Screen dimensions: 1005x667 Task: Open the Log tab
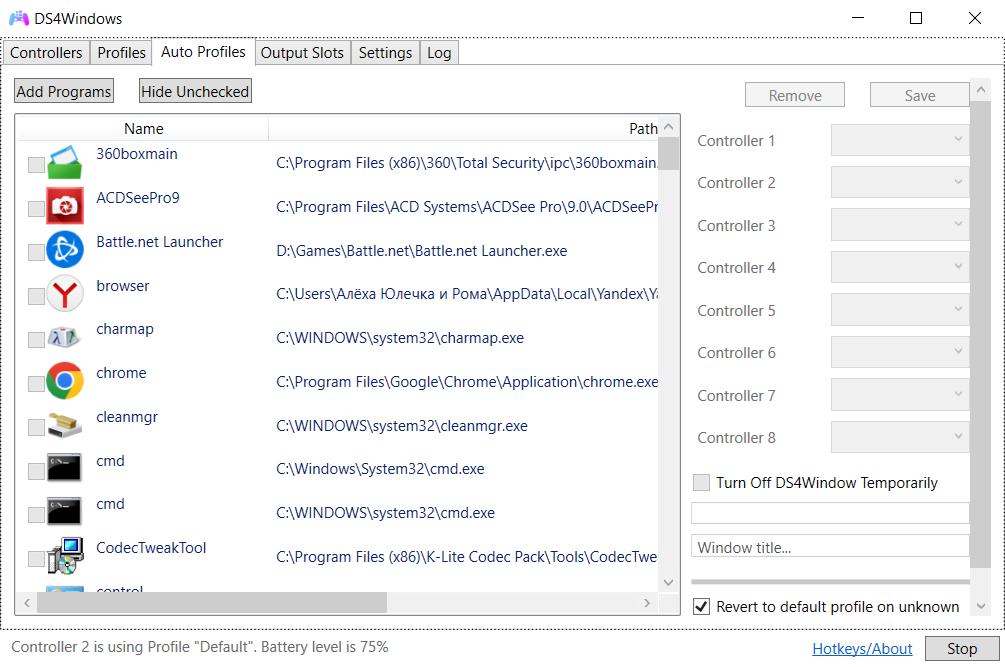tap(439, 53)
